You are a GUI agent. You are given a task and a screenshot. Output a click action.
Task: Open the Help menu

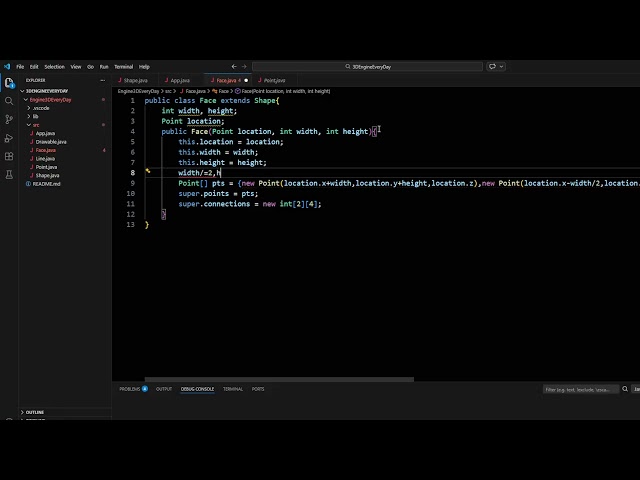coord(144,67)
